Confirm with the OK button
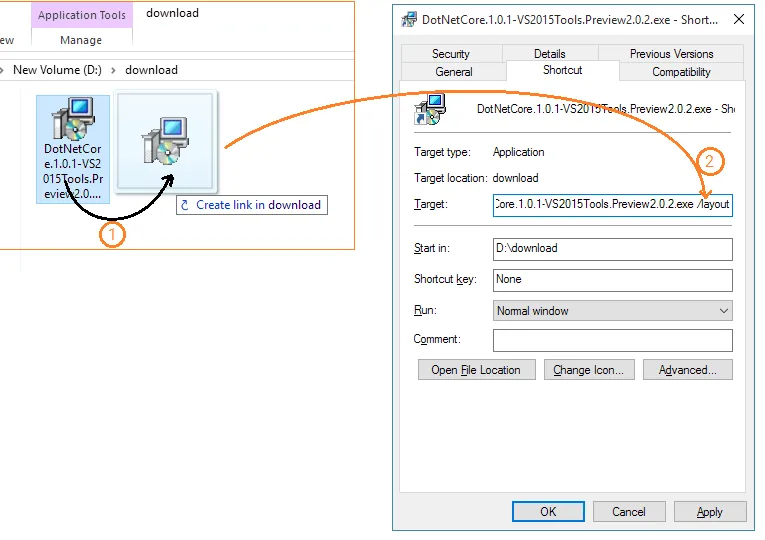765x540 pixels. click(548, 512)
